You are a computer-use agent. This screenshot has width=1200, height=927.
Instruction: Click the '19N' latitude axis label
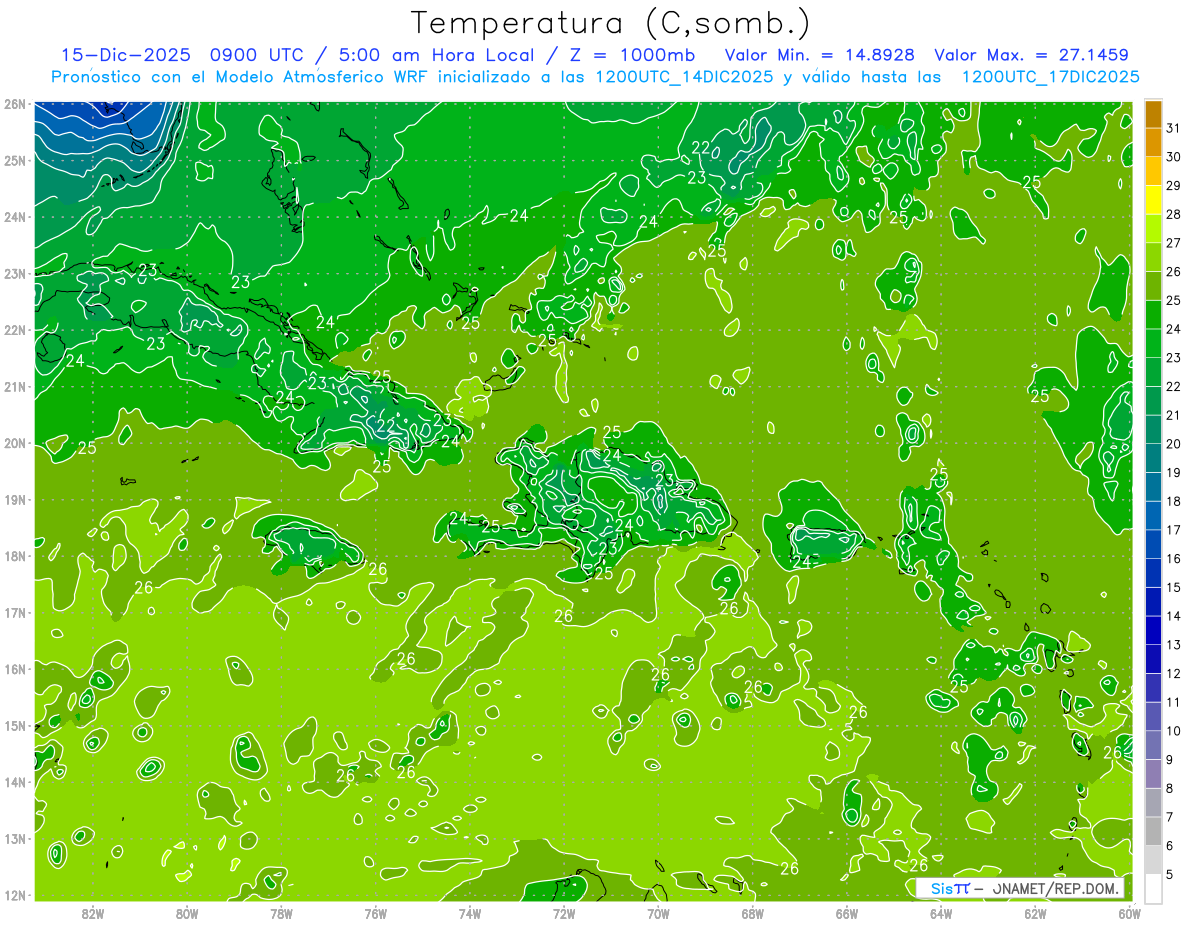[x=15, y=499]
